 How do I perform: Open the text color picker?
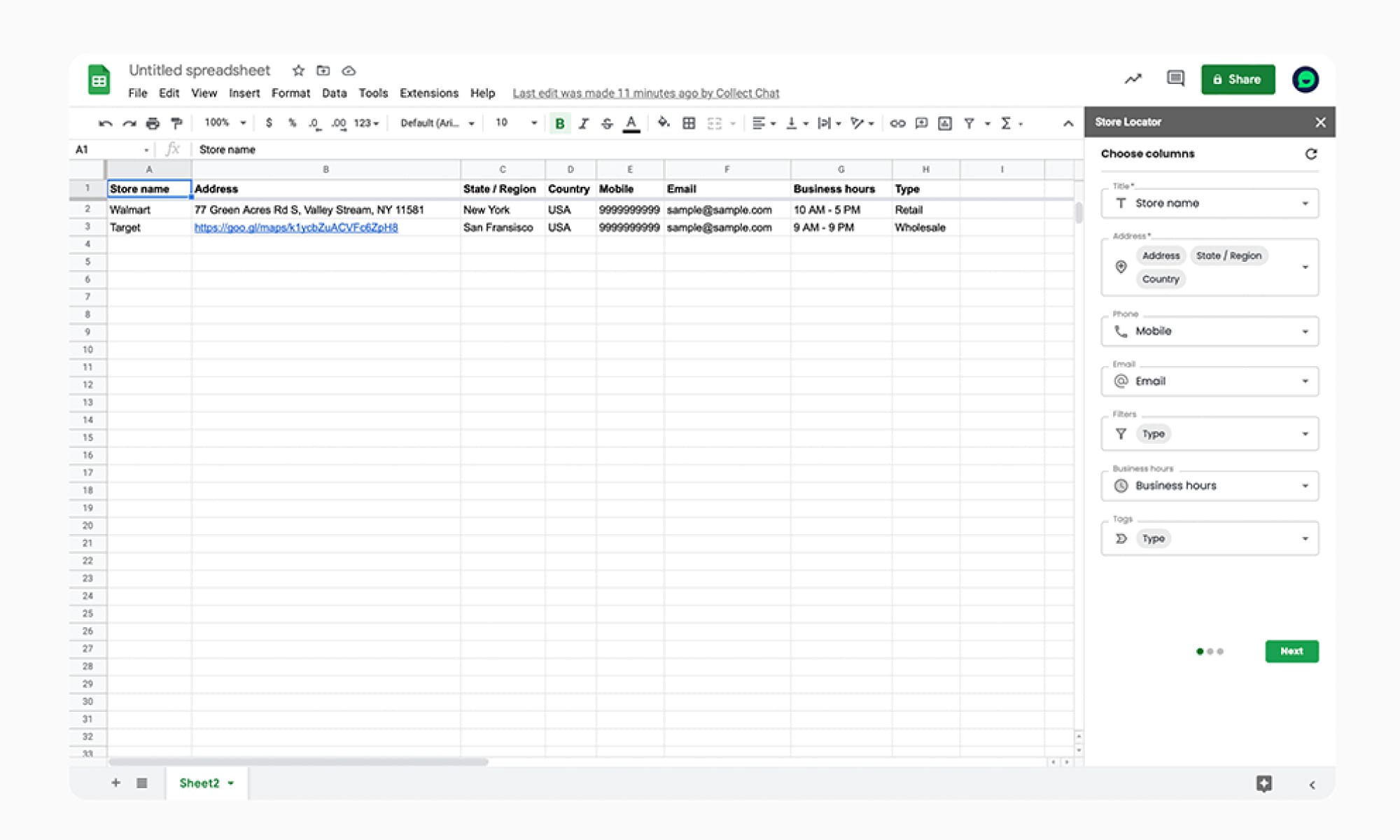coord(631,124)
